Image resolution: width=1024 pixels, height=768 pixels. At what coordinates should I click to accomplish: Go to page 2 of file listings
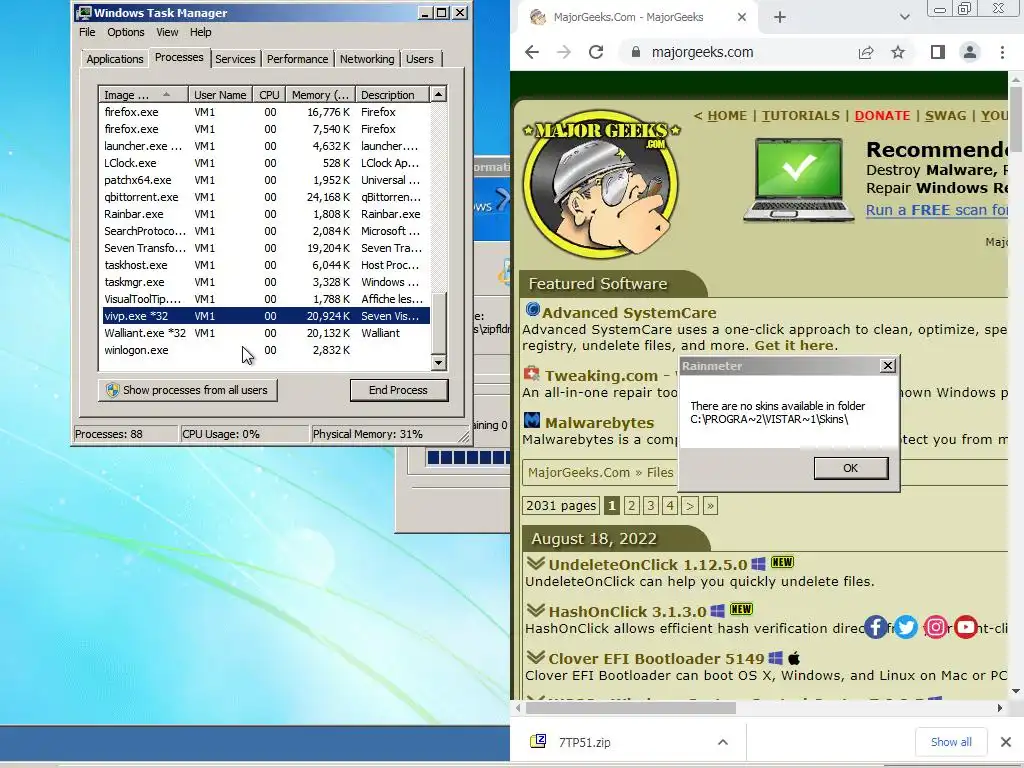[631, 505]
